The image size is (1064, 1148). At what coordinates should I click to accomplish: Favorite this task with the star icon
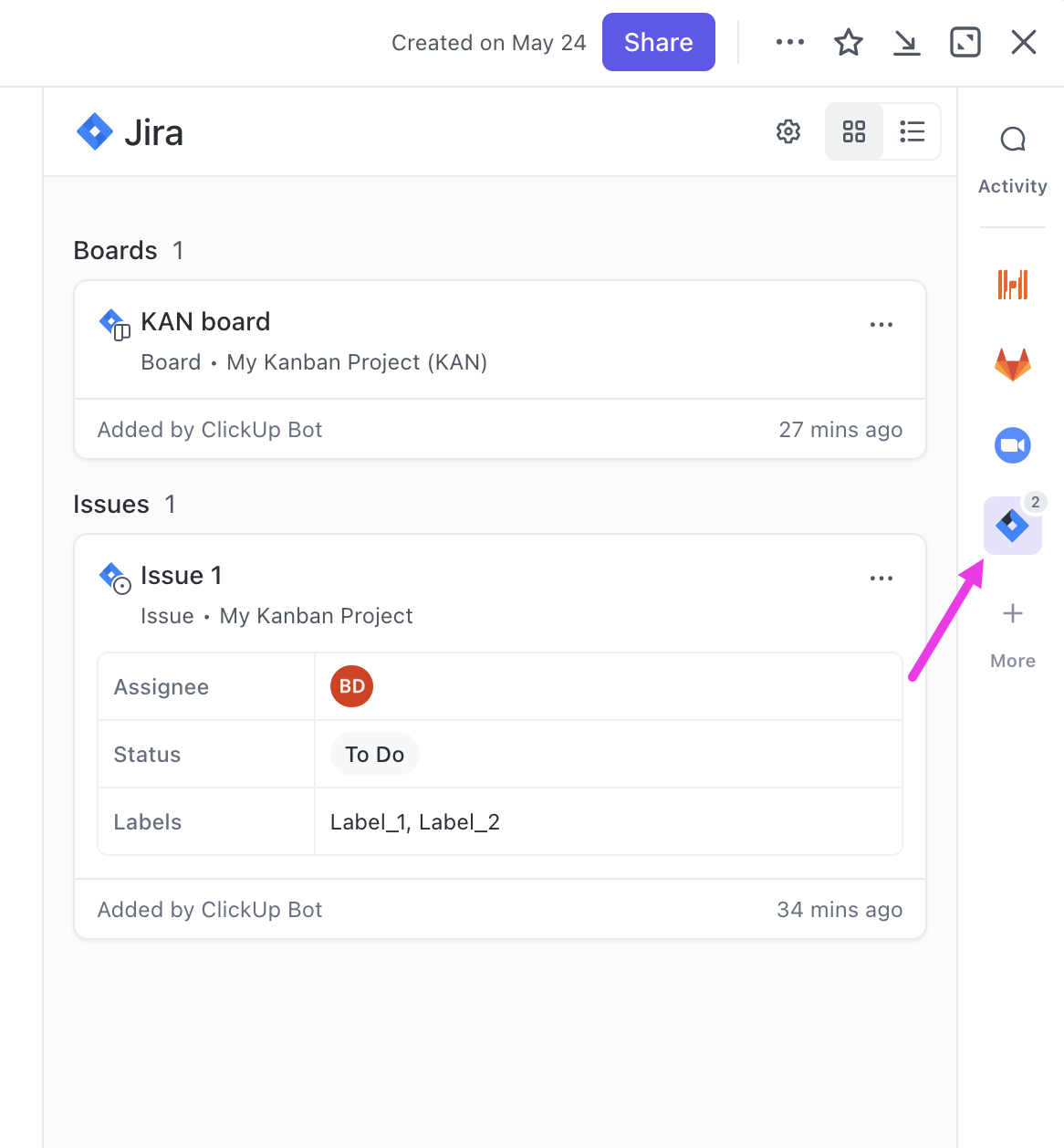[848, 42]
